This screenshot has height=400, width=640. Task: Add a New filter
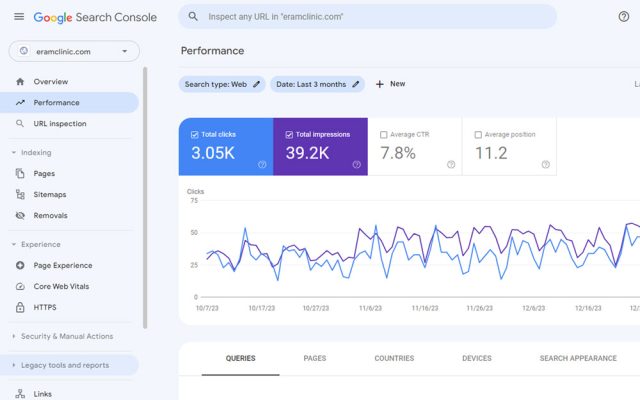[390, 84]
